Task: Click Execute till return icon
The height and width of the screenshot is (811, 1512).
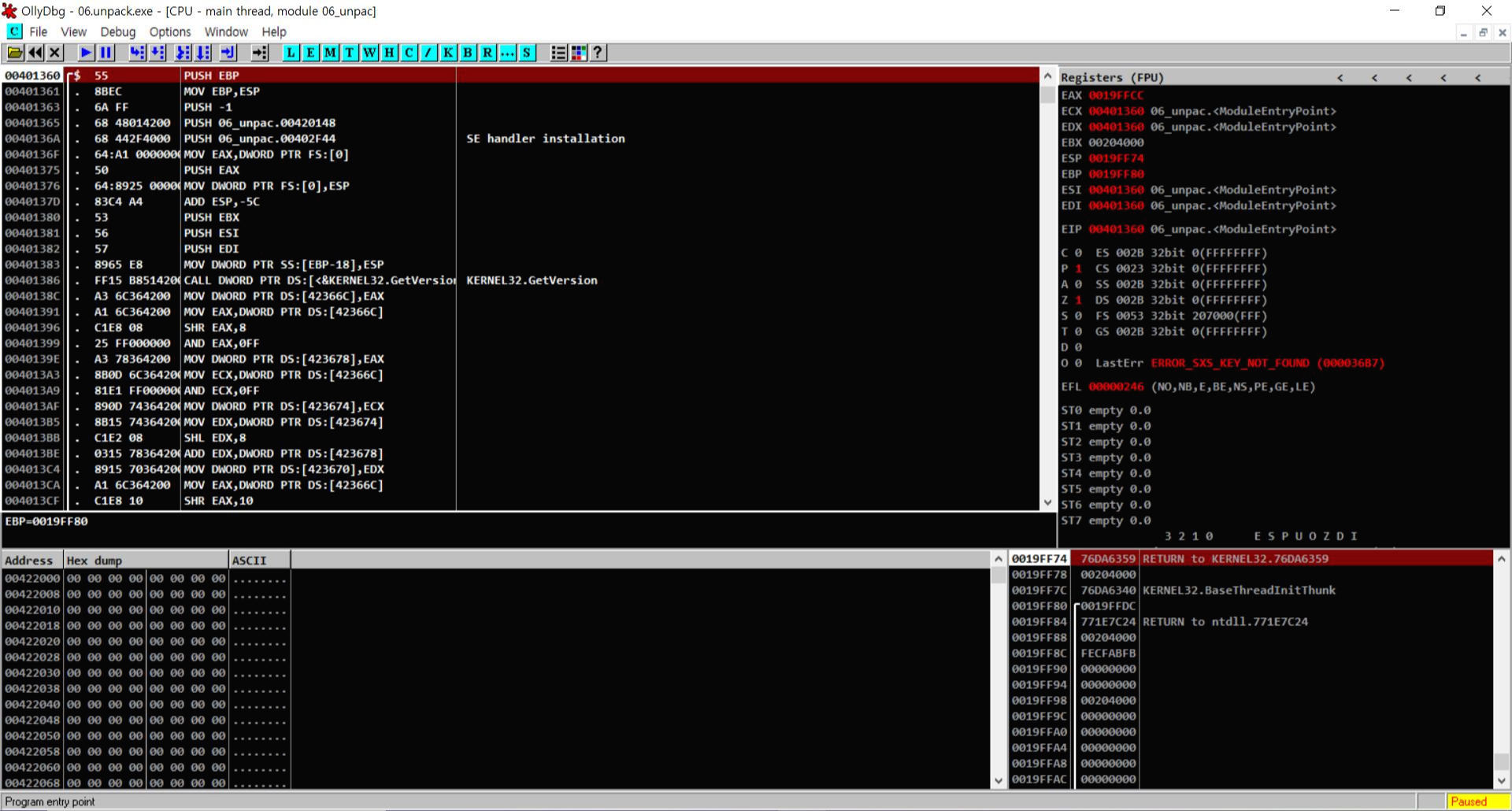Action: click(228, 53)
